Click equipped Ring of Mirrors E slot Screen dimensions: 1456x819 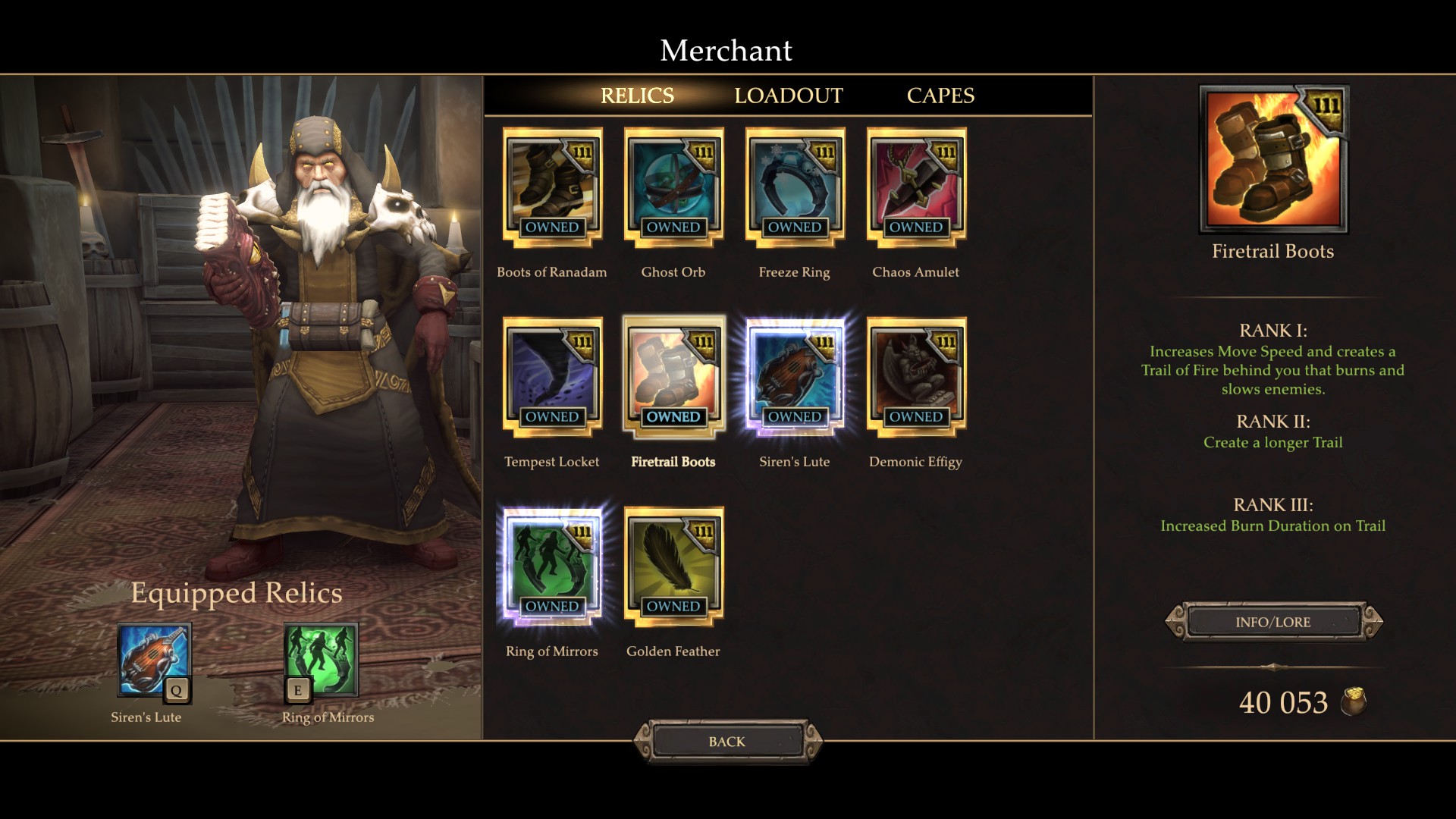click(321, 661)
